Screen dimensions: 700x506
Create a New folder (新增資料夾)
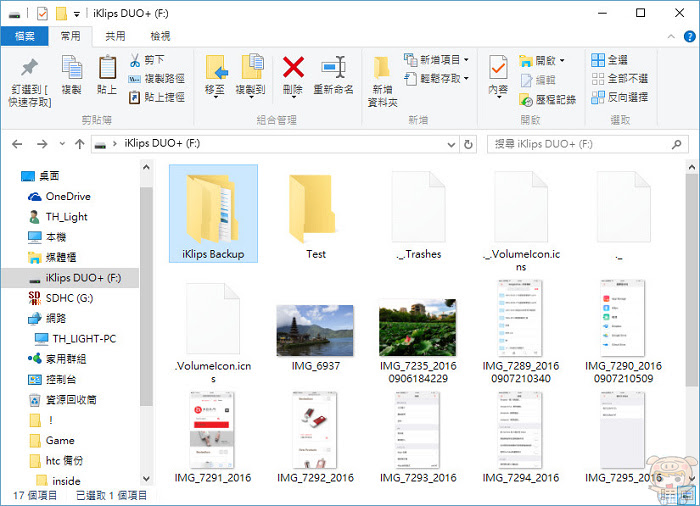383,82
